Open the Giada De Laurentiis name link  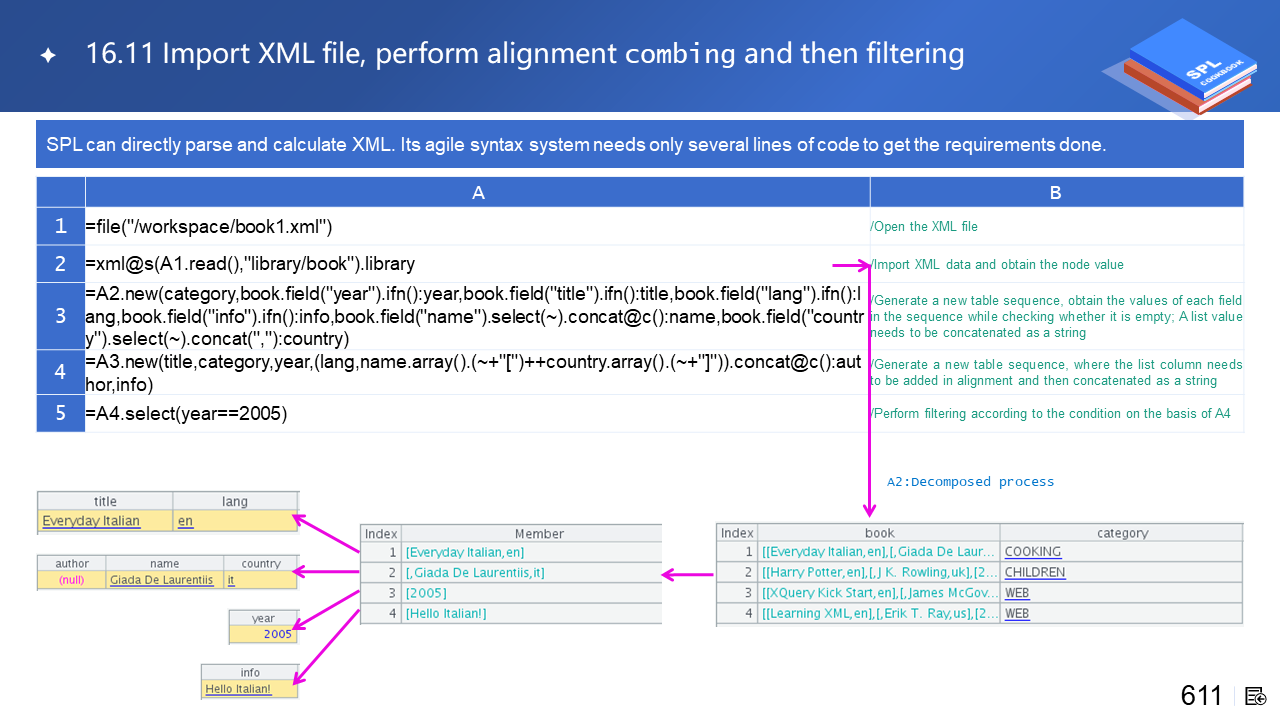pyautogui.click(x=161, y=580)
